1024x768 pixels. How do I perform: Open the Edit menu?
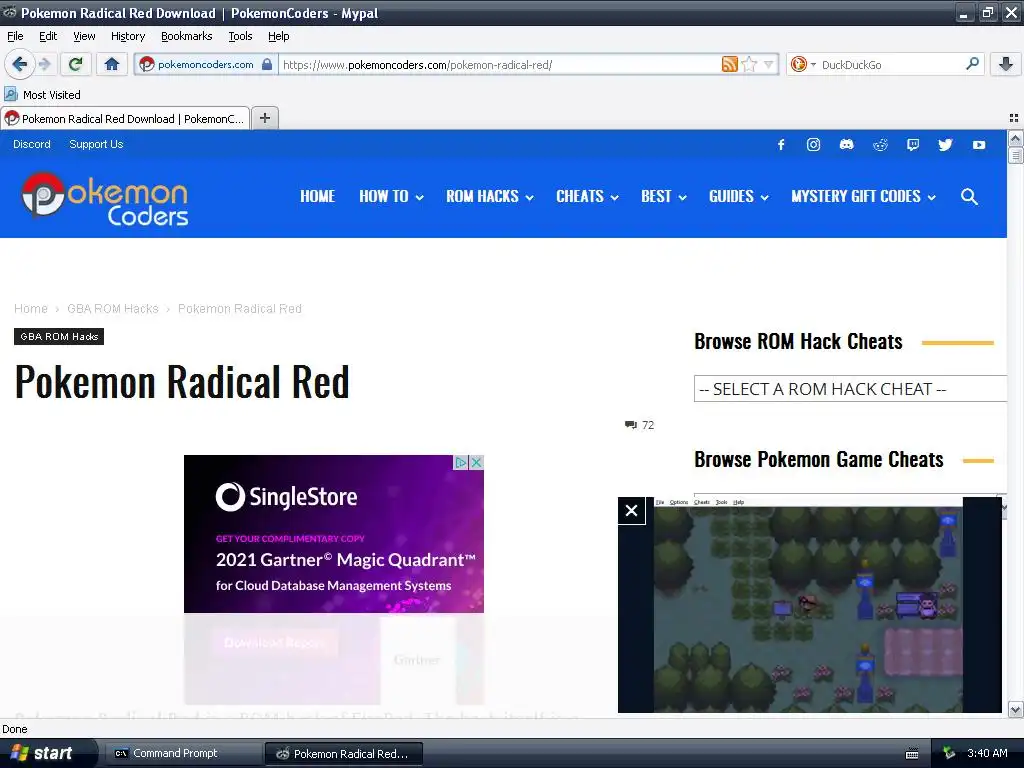pyautogui.click(x=48, y=36)
